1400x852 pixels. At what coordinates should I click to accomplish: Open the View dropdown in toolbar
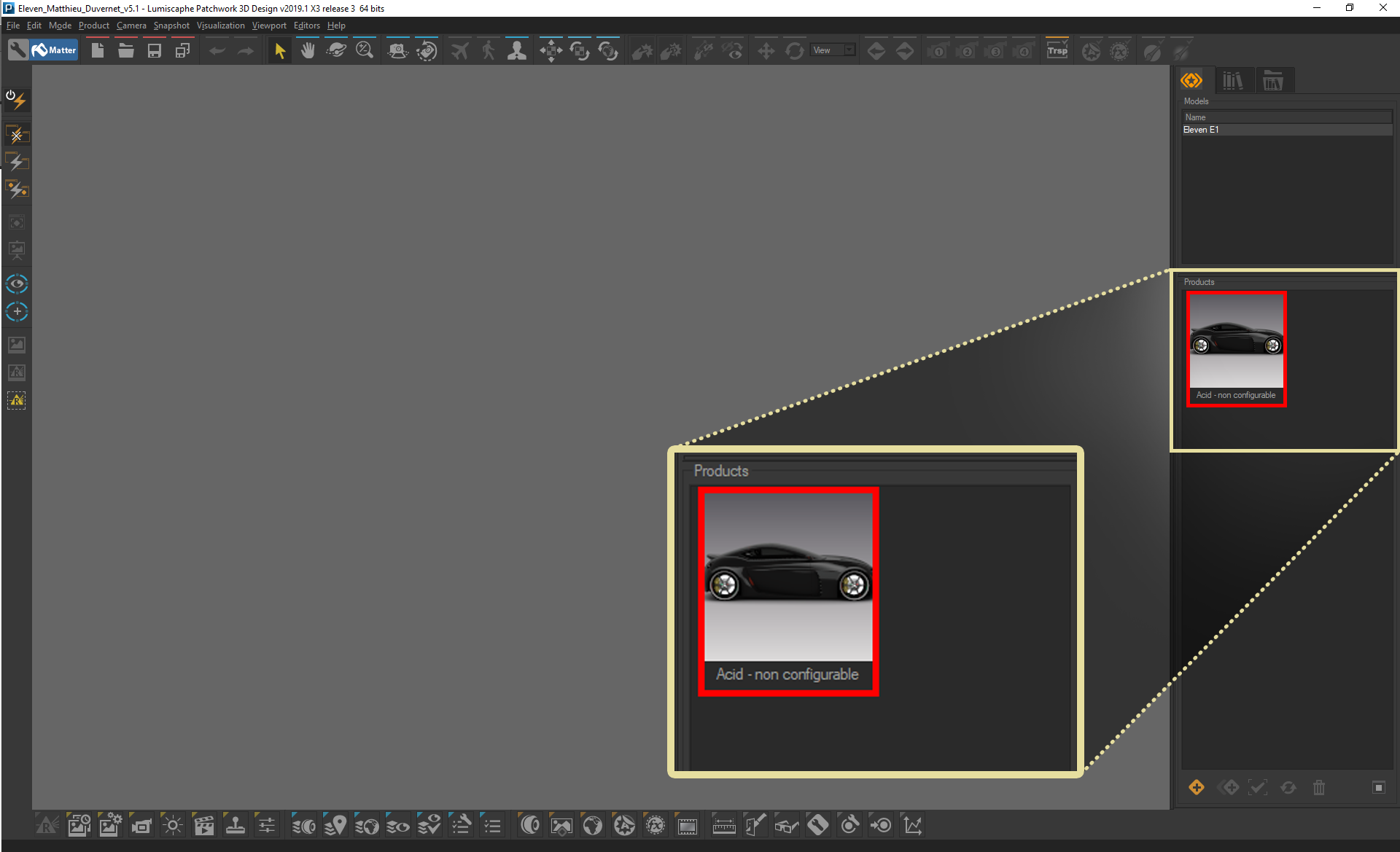tap(833, 50)
